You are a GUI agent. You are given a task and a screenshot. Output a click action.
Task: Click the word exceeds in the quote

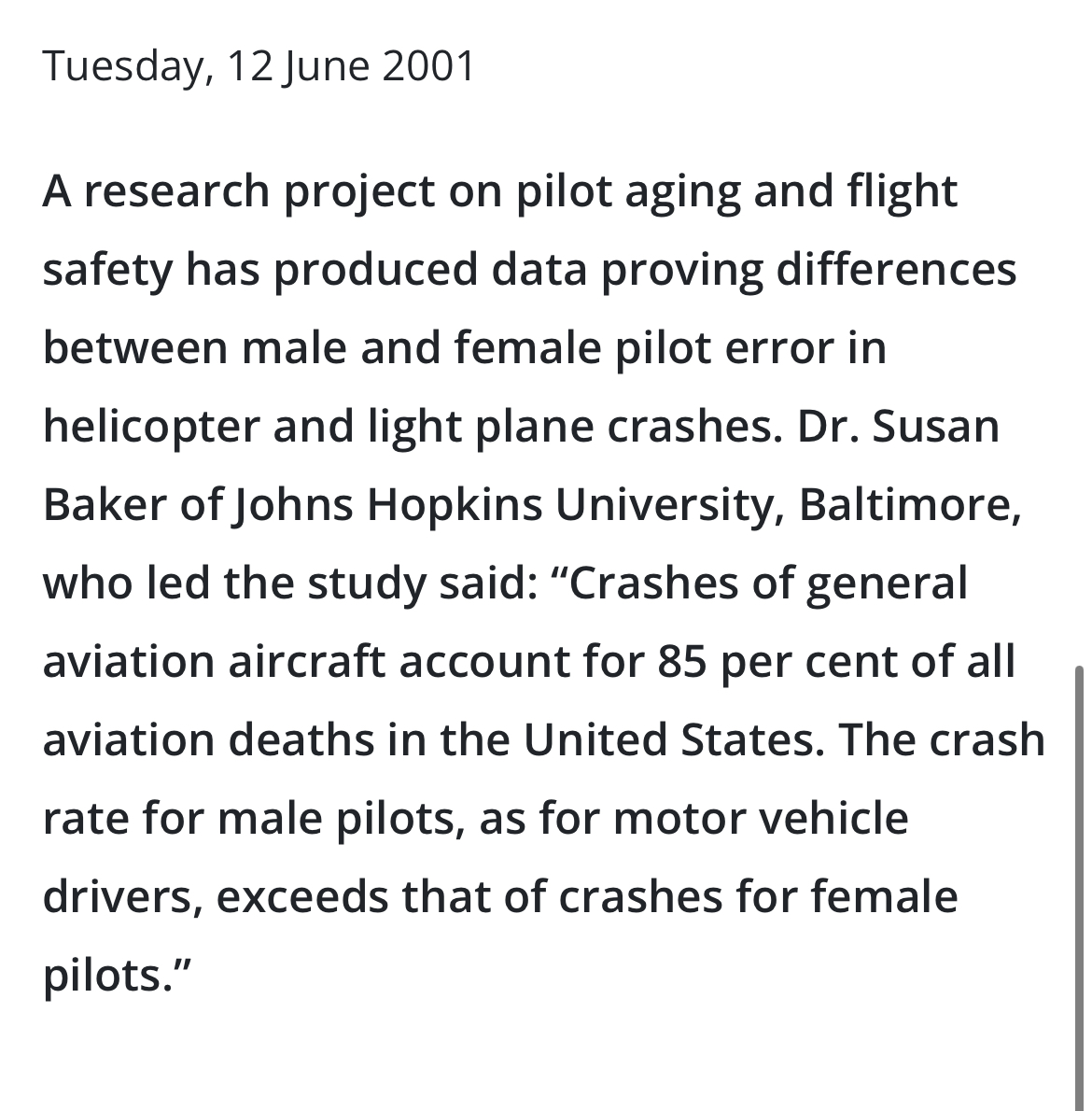[x=302, y=896]
